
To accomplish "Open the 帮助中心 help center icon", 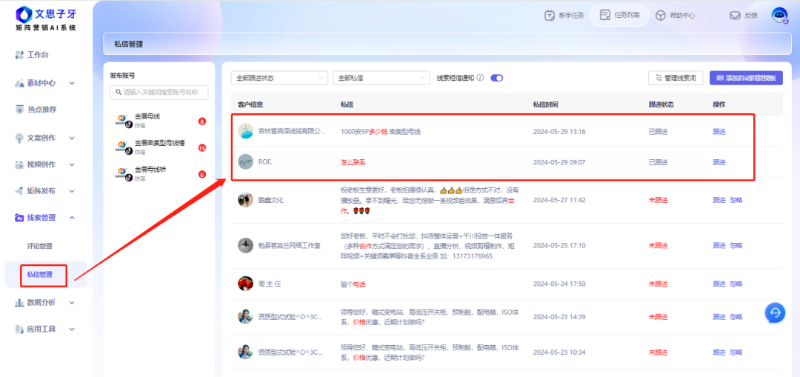I will (661, 16).
